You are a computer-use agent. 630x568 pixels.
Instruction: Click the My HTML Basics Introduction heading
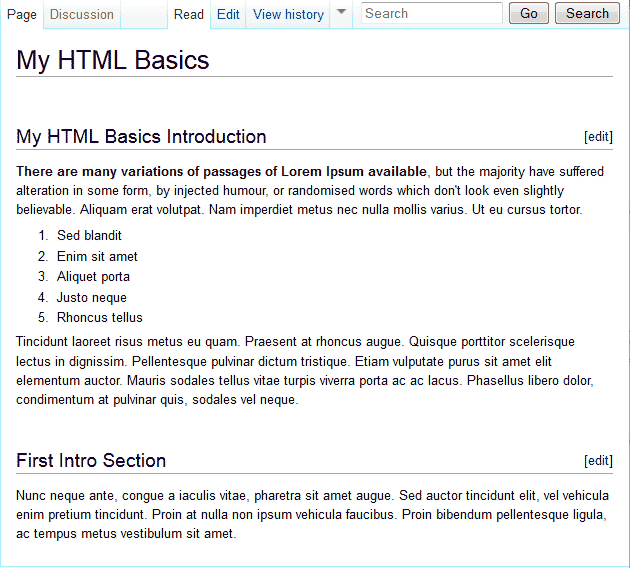[141, 137]
